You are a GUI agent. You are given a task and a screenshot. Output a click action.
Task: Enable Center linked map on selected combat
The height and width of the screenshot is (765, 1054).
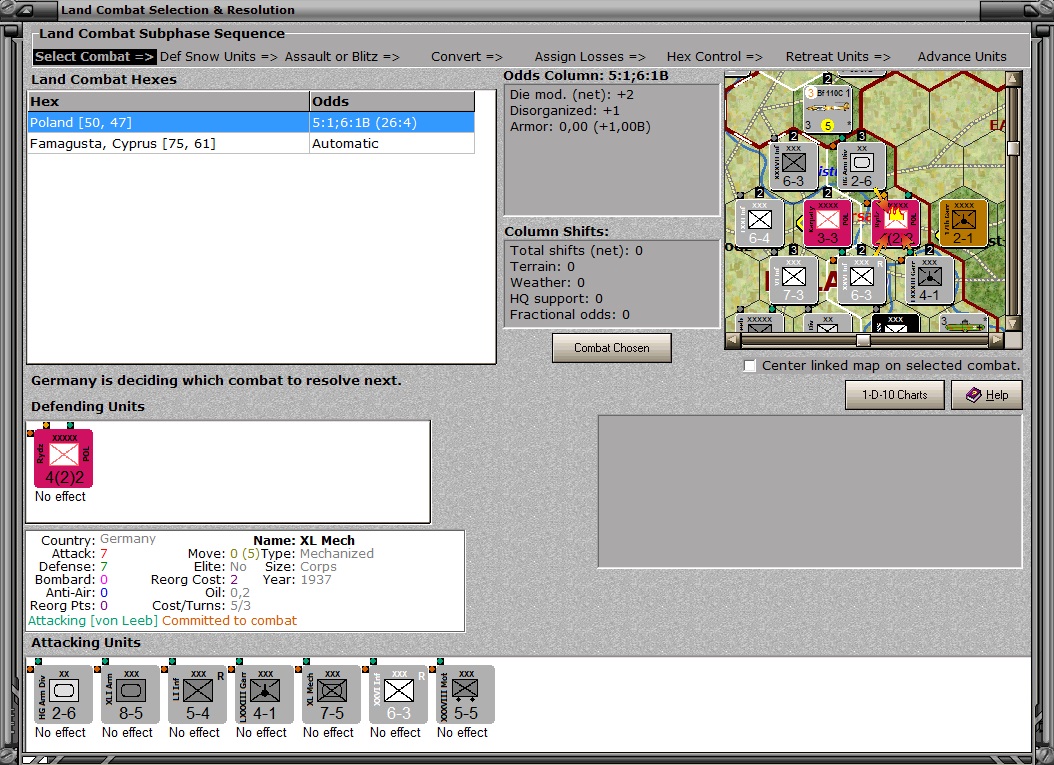[x=750, y=366]
